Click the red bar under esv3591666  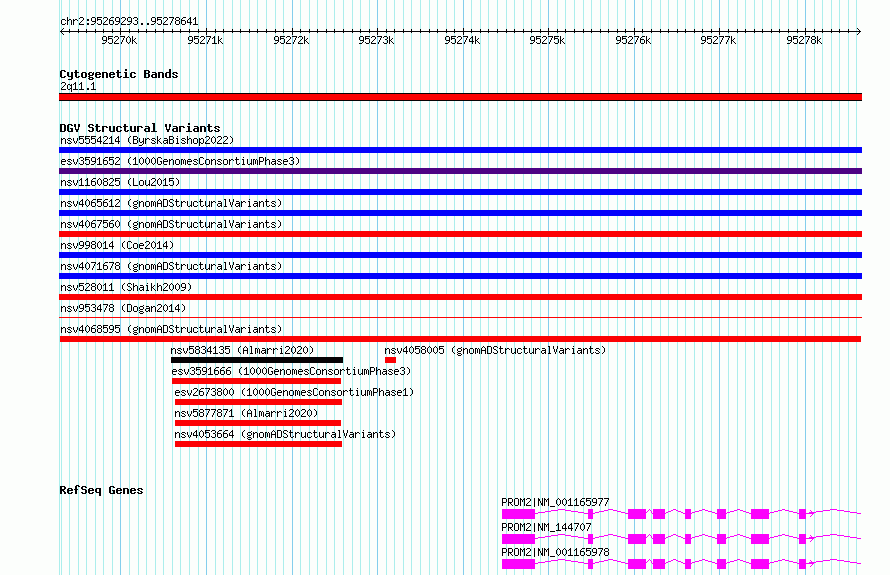257,381
